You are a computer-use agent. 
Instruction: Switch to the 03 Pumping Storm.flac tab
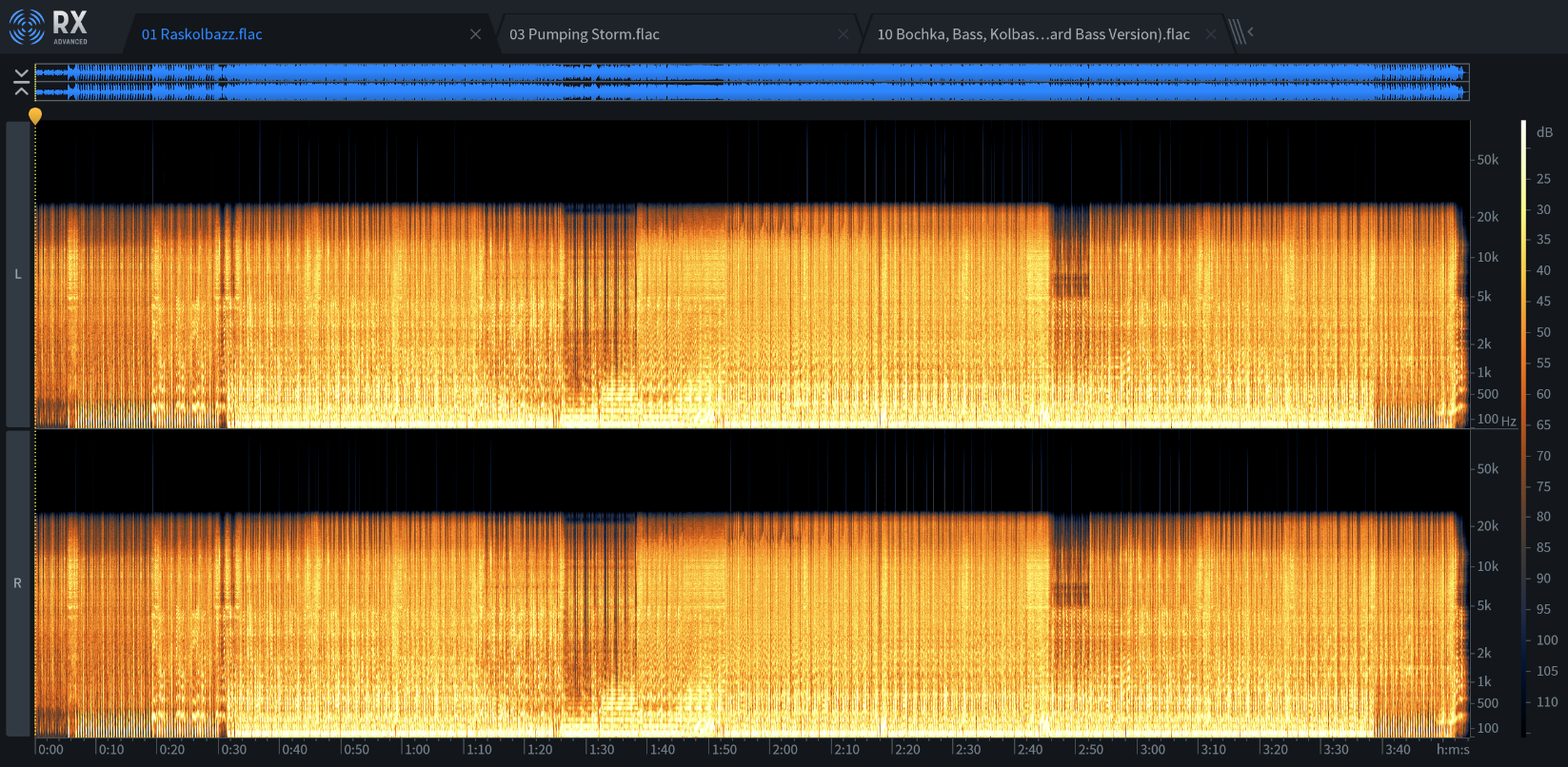click(x=584, y=34)
